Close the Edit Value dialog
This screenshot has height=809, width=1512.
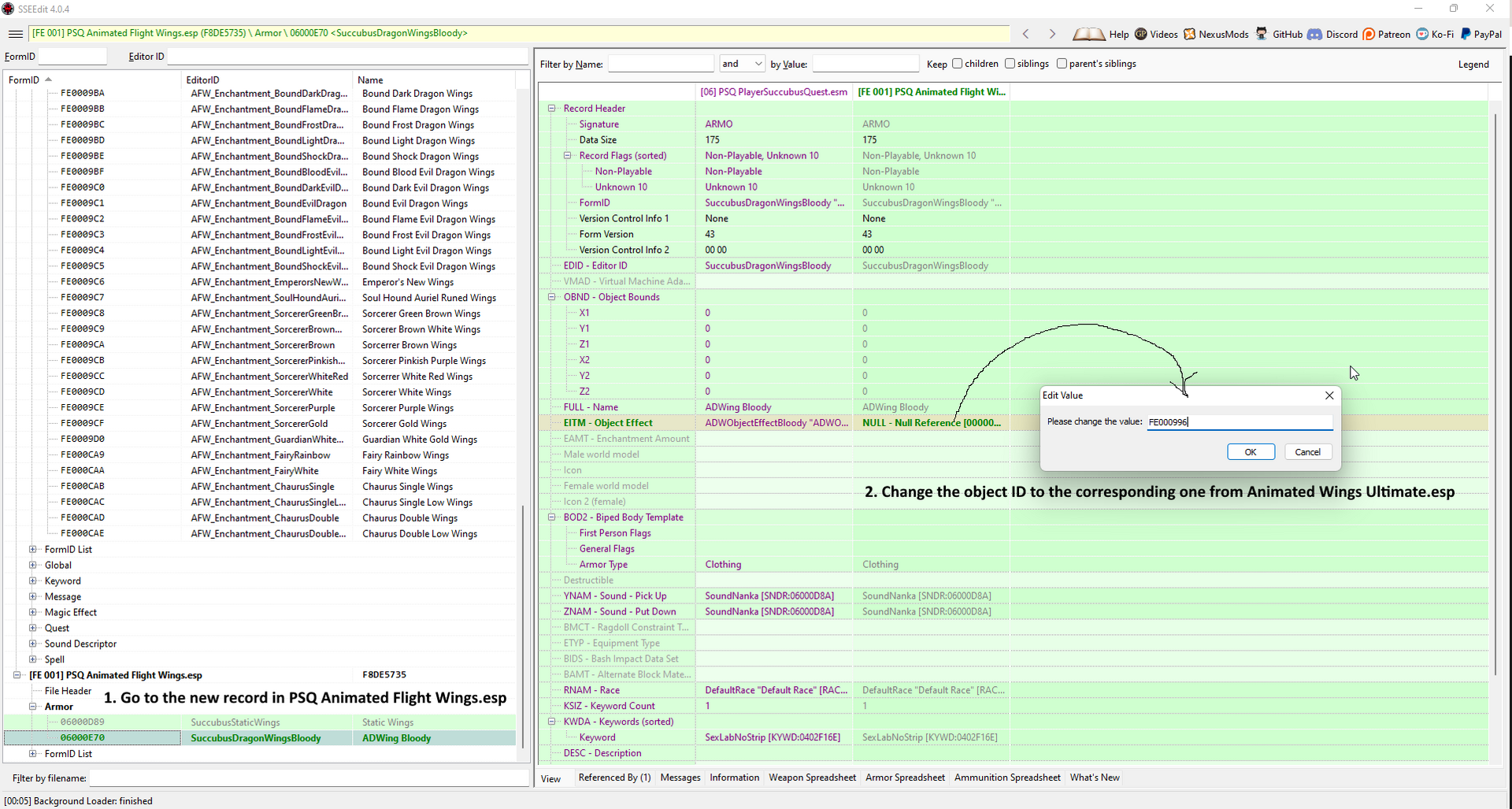[x=1329, y=395]
